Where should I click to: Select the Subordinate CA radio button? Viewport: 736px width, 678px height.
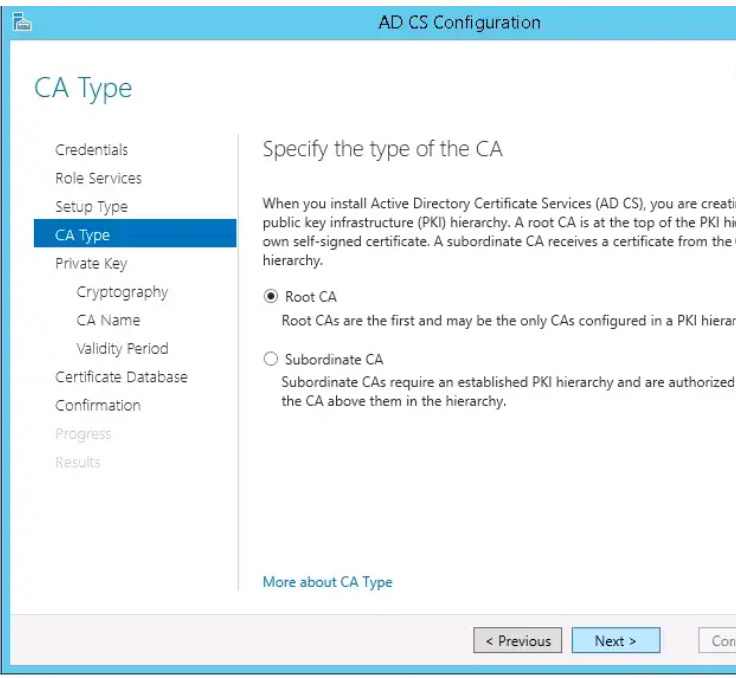click(271, 359)
